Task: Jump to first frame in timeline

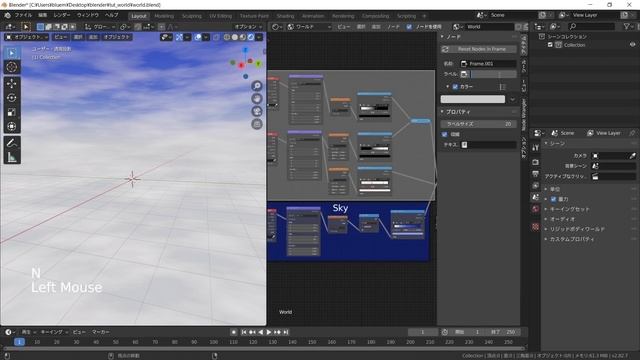Action: 244,332
